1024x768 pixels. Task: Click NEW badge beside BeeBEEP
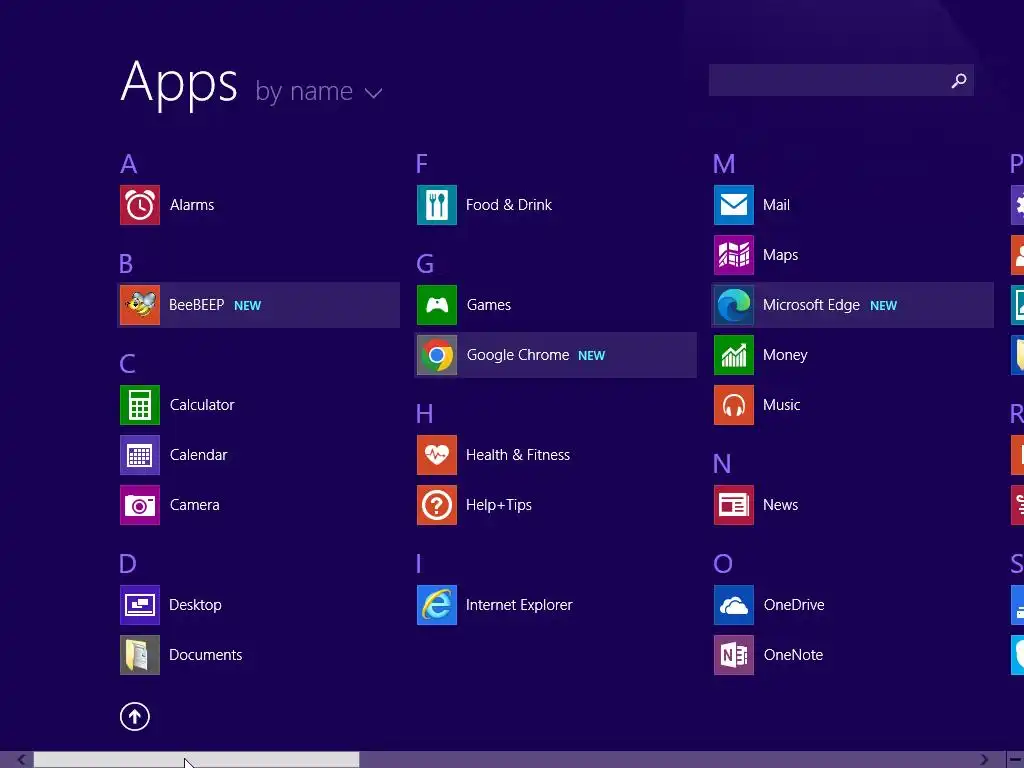click(x=248, y=306)
